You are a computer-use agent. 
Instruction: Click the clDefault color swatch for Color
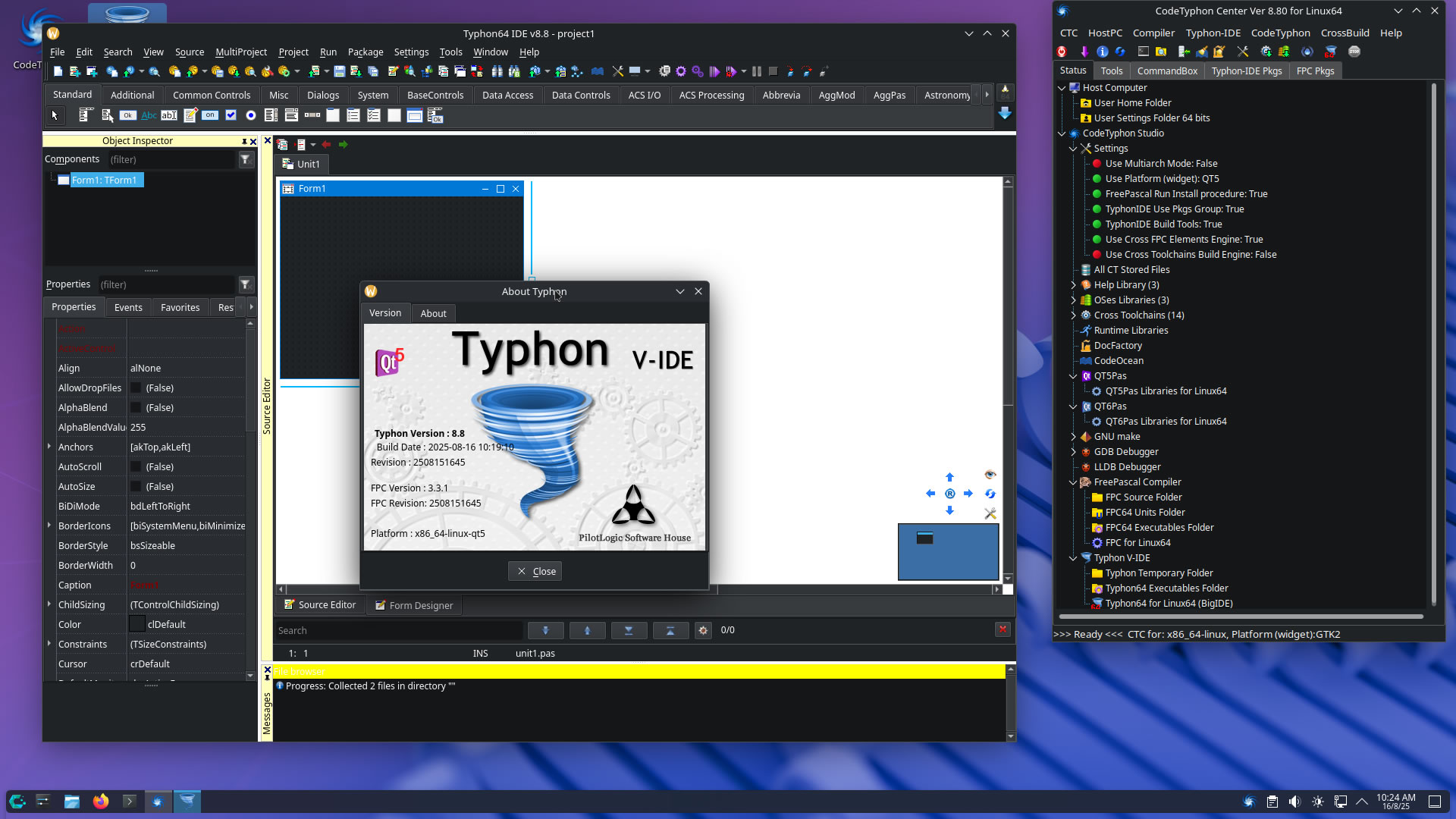point(136,624)
